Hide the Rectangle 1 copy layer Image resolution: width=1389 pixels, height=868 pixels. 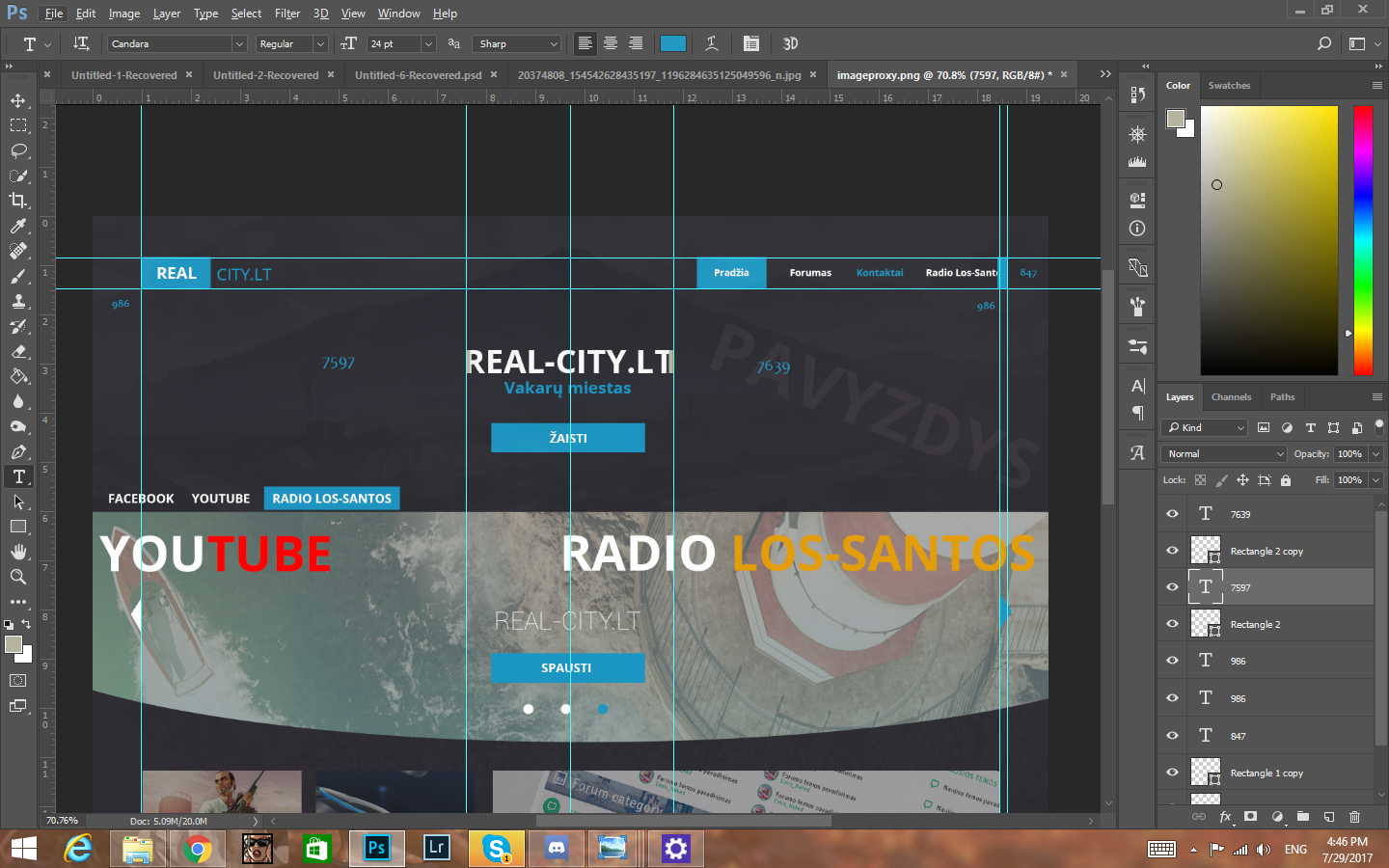1172,773
